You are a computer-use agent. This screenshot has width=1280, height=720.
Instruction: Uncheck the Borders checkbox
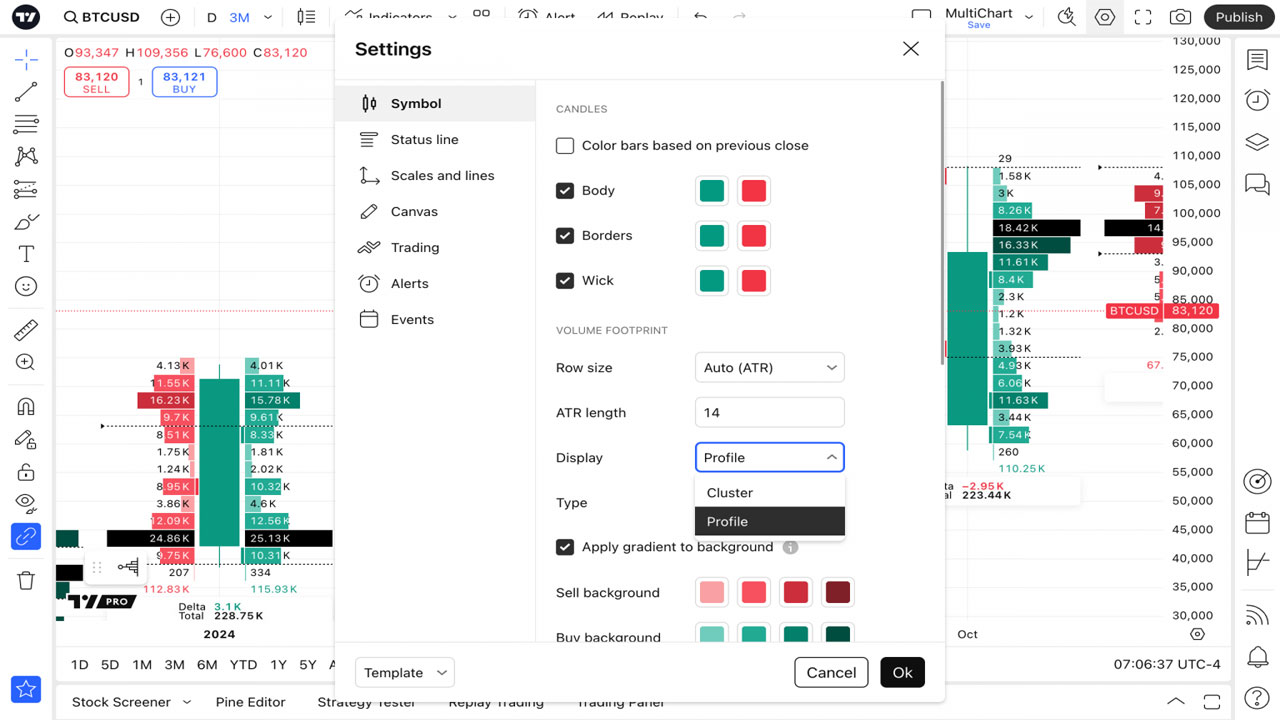coord(565,236)
